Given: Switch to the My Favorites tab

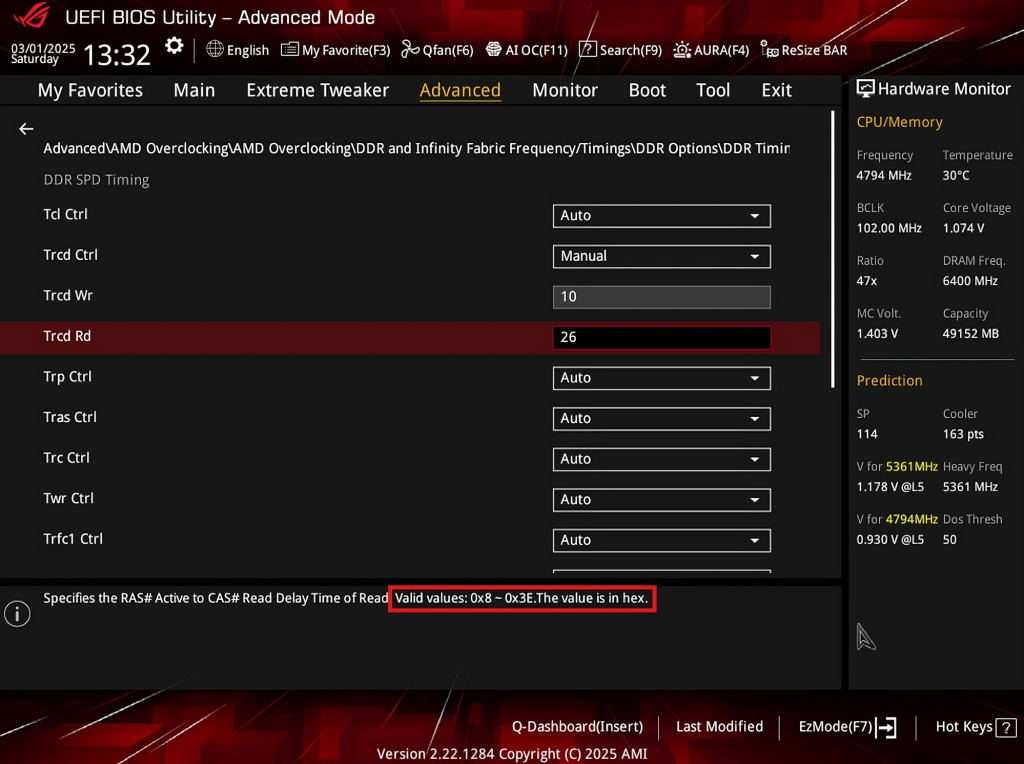Looking at the screenshot, I should pos(90,90).
